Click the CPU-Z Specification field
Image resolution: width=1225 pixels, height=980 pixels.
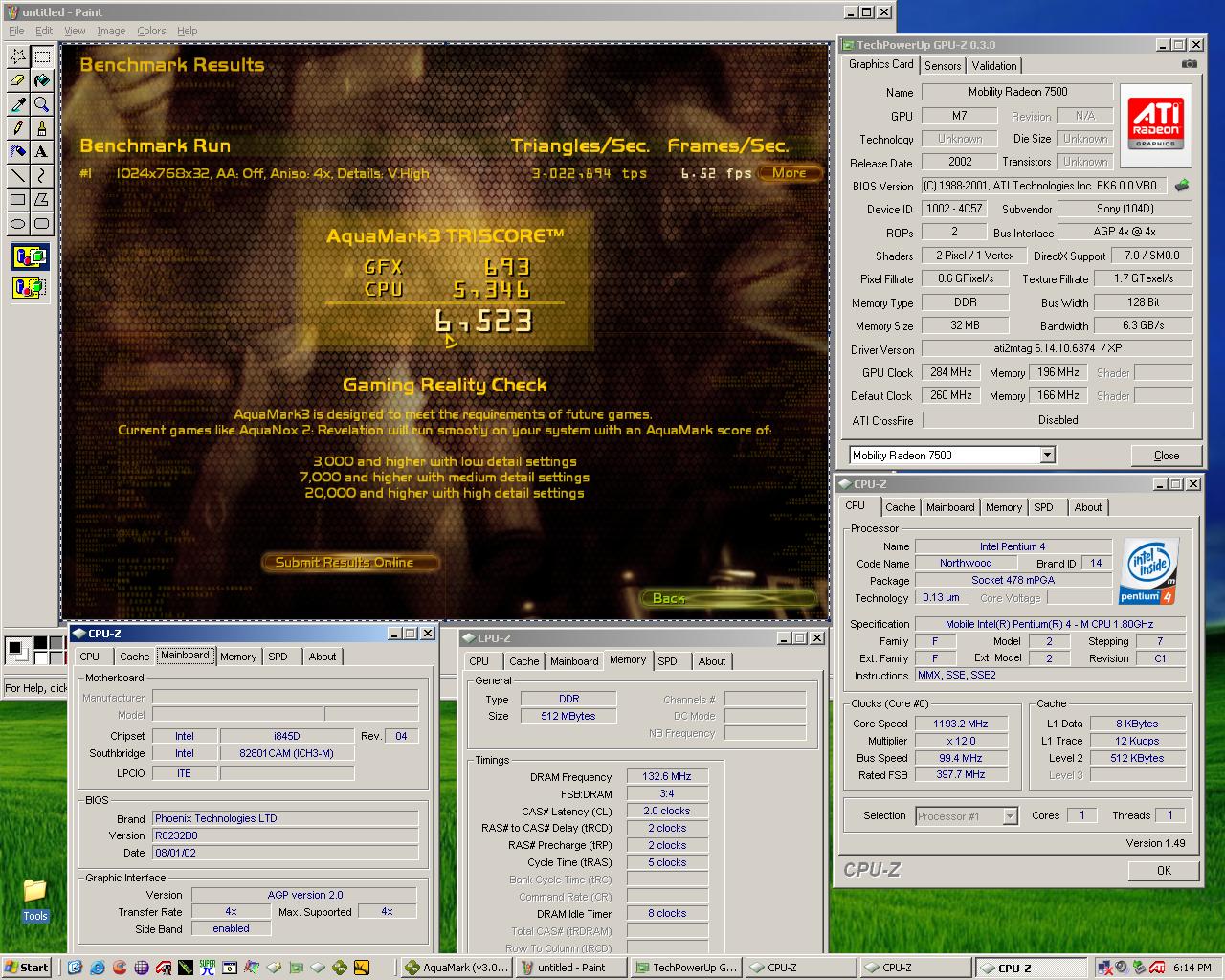click(x=1050, y=624)
